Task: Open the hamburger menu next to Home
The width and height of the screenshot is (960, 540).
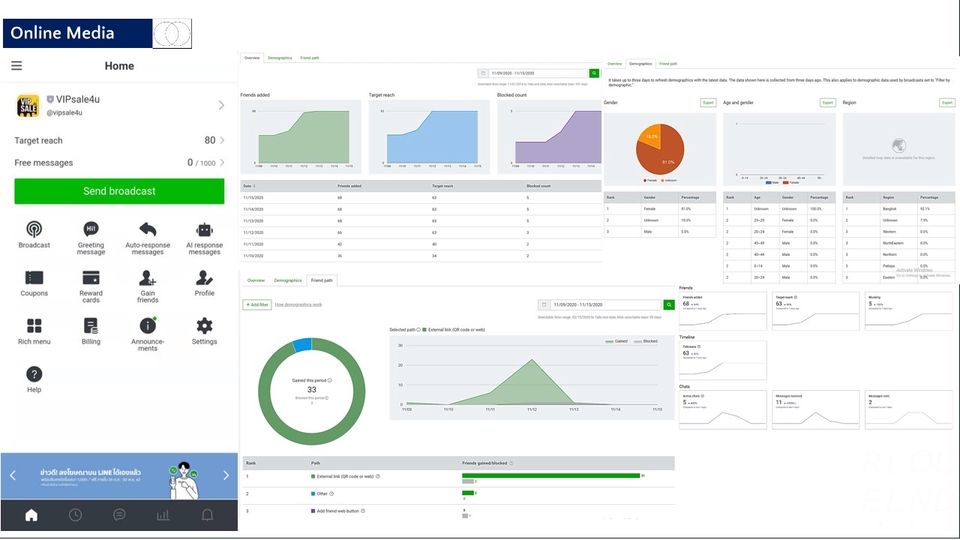Action: pyautogui.click(x=17, y=66)
